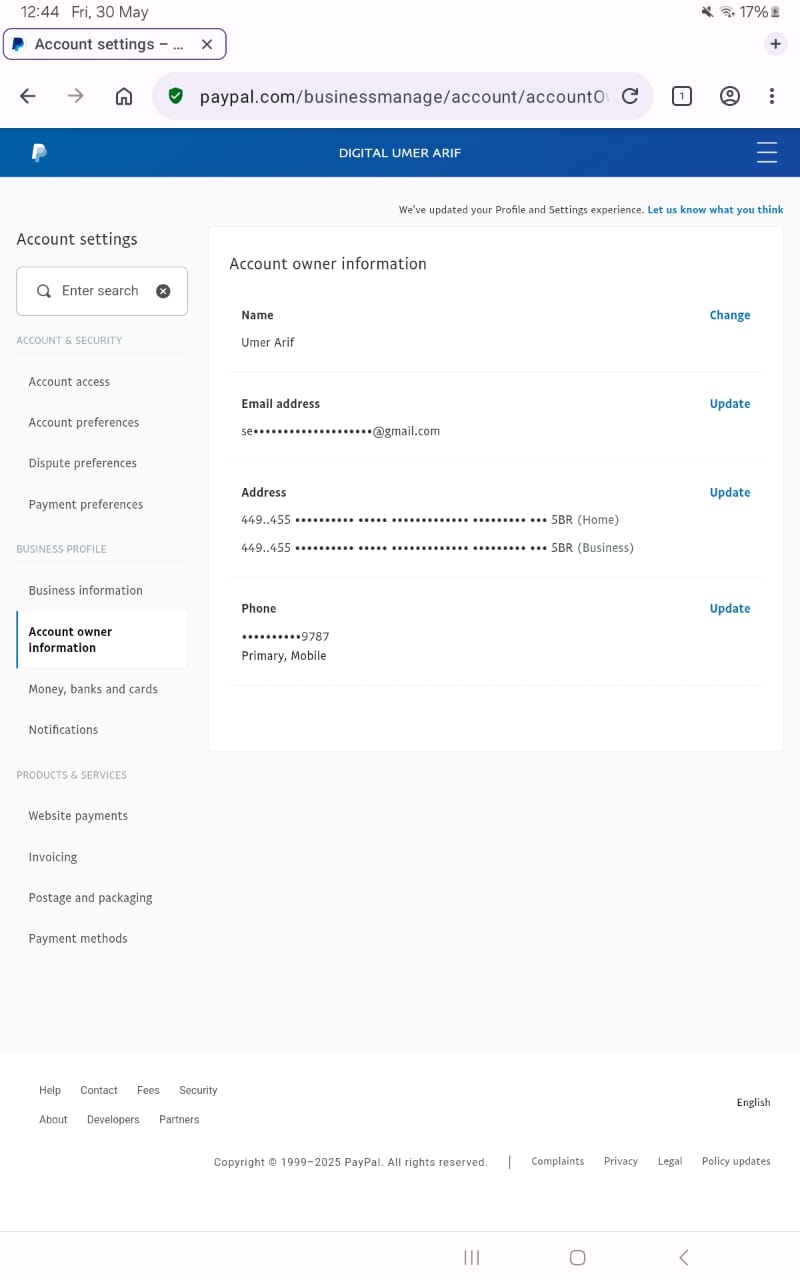Reload the page with the refresh icon

tap(630, 96)
